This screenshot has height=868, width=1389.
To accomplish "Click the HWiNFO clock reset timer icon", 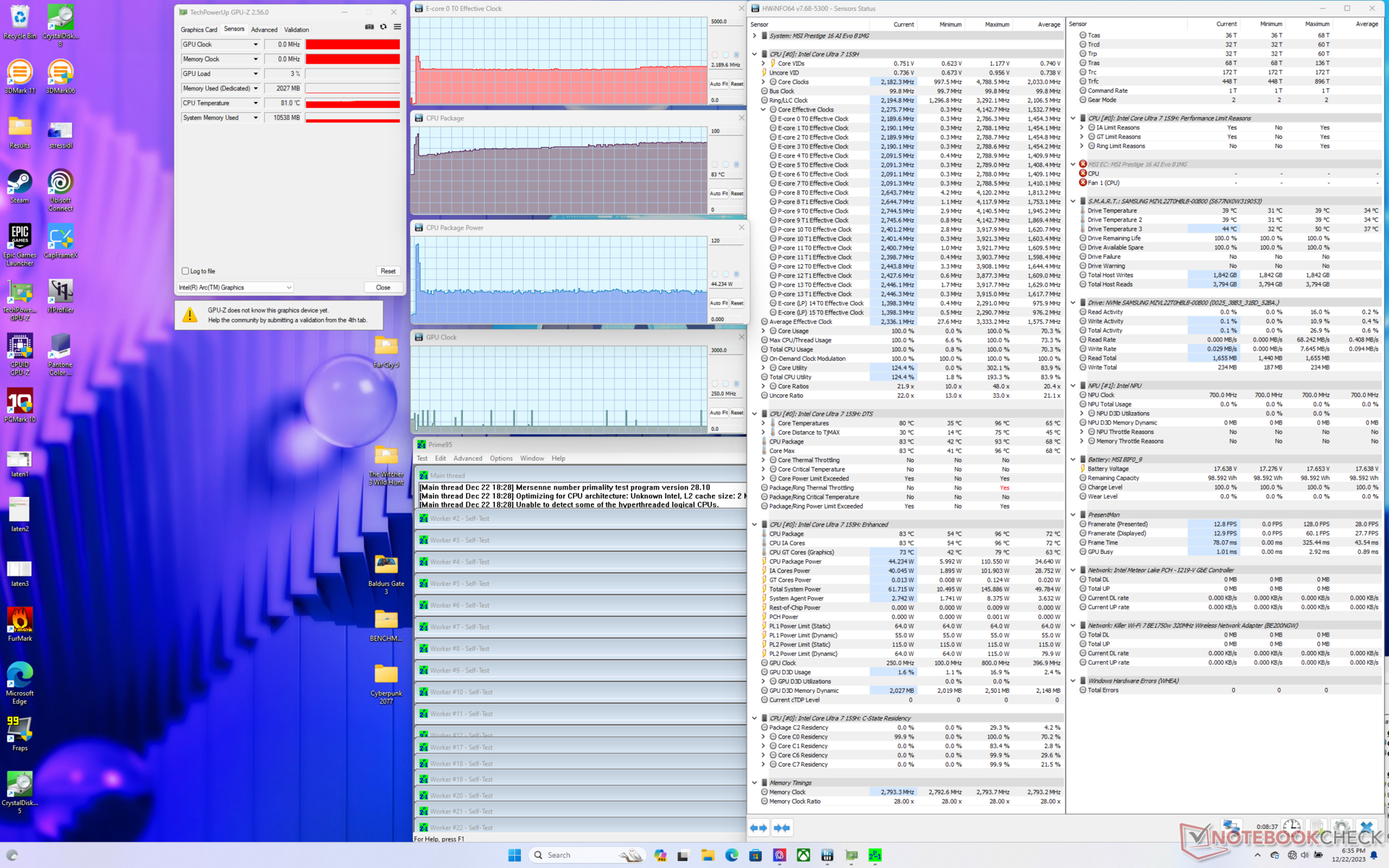I will [1291, 827].
